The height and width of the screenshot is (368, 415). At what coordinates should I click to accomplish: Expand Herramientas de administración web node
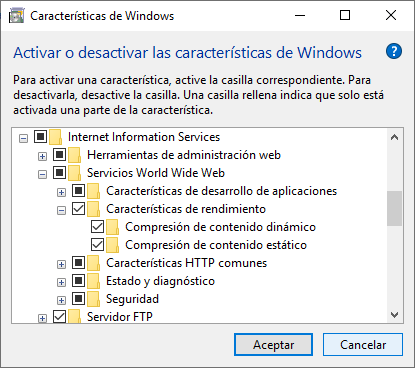click(x=42, y=156)
